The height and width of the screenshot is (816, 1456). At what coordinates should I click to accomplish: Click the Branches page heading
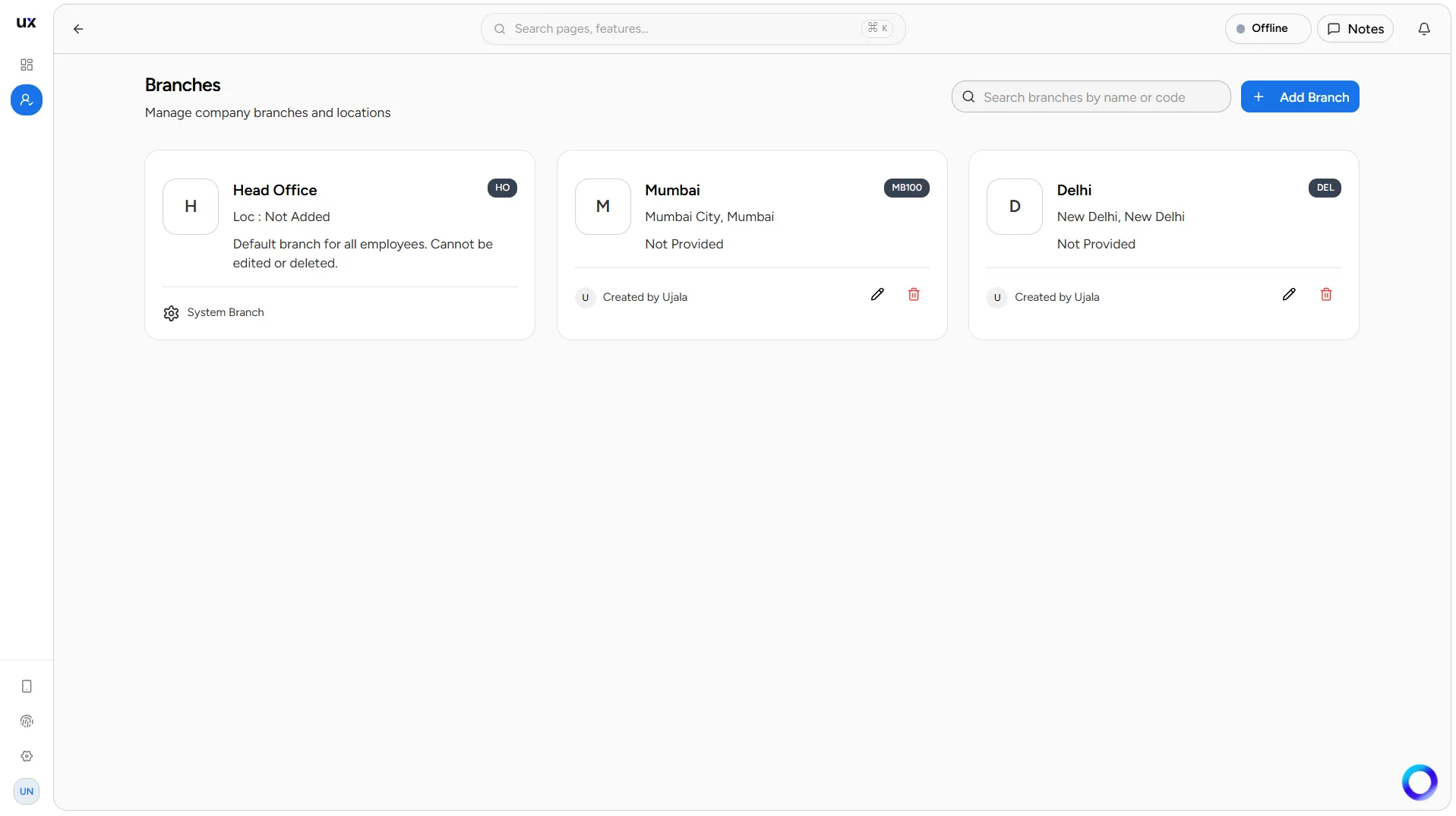click(x=182, y=85)
